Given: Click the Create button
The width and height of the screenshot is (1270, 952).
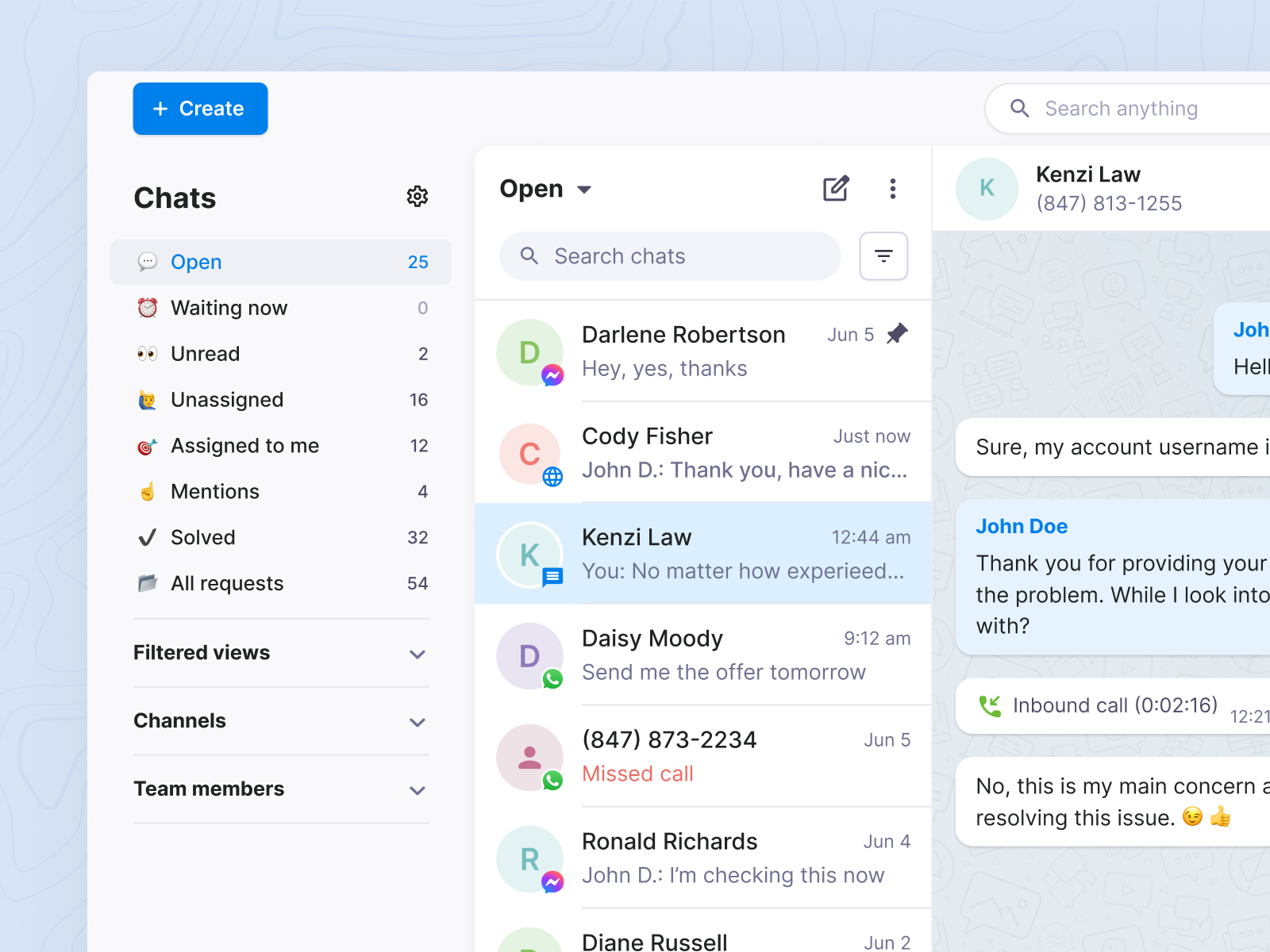Looking at the screenshot, I should click(x=200, y=109).
